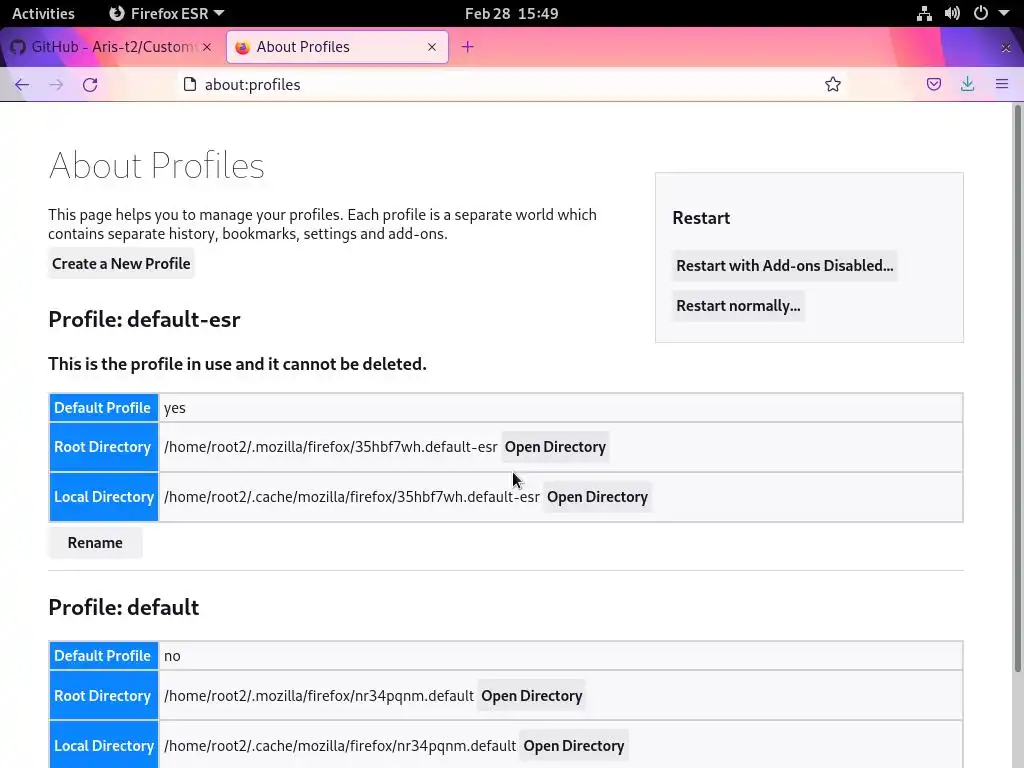Open the volume indicator
Viewport: 1024px width, 768px height.
coord(952,13)
